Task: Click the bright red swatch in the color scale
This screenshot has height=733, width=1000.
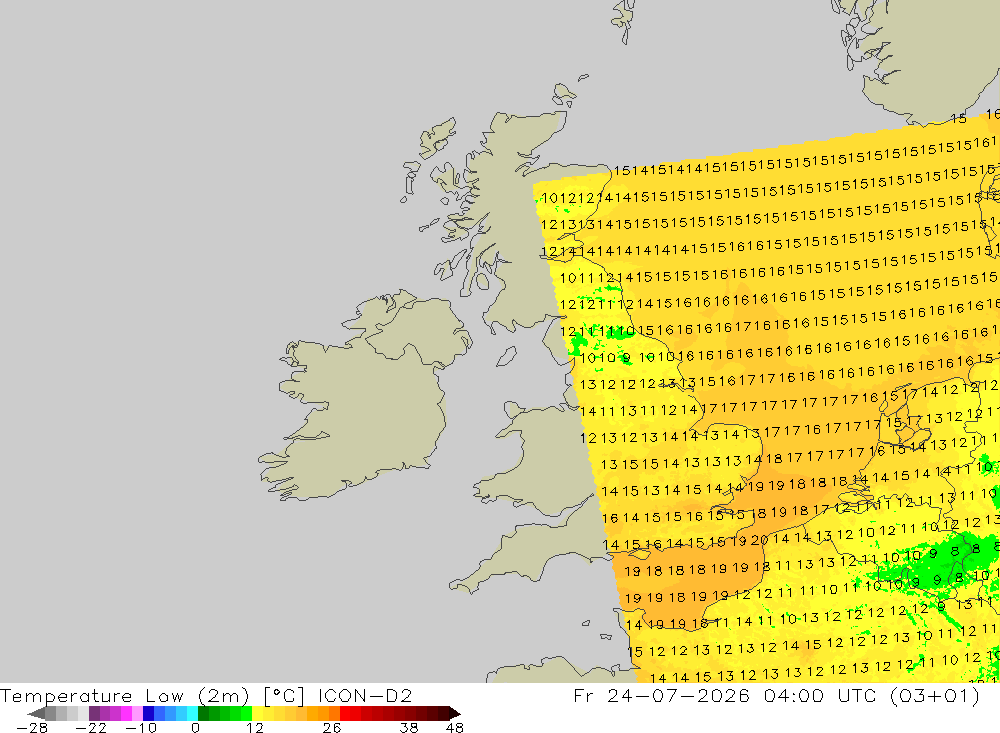Action: click(345, 713)
